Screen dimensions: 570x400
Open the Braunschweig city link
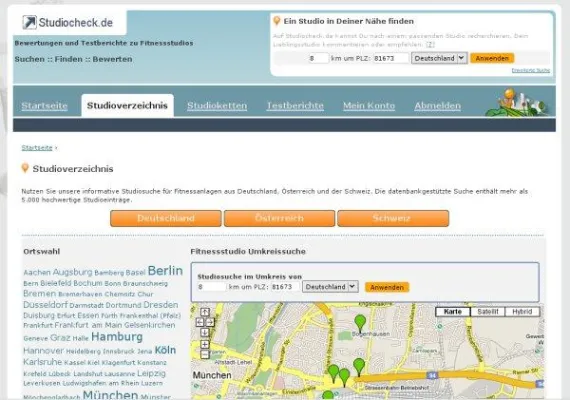coord(145,283)
